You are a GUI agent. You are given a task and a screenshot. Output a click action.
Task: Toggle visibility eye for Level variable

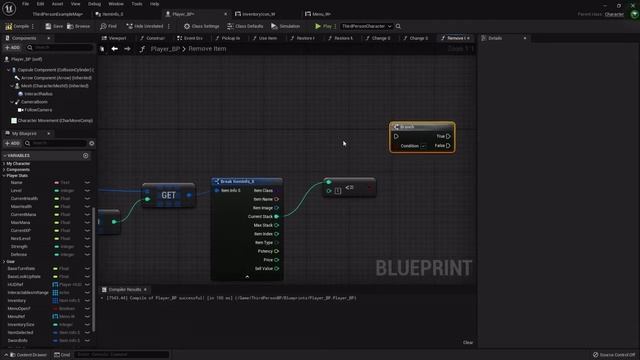coord(87,191)
